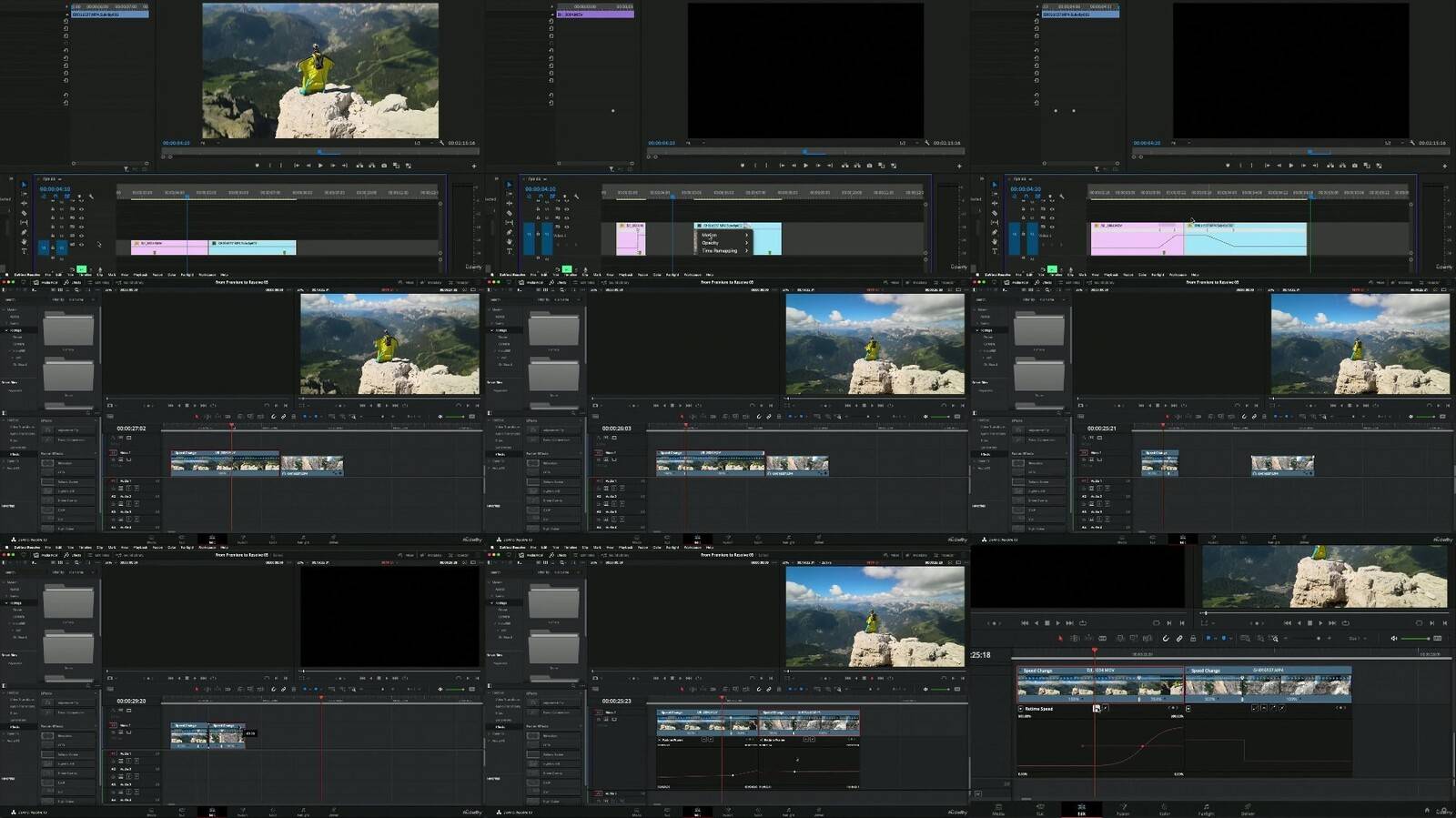
Task: Open 100% speed dropdown on second clip in enlarged frame
Action: tap(1300, 699)
